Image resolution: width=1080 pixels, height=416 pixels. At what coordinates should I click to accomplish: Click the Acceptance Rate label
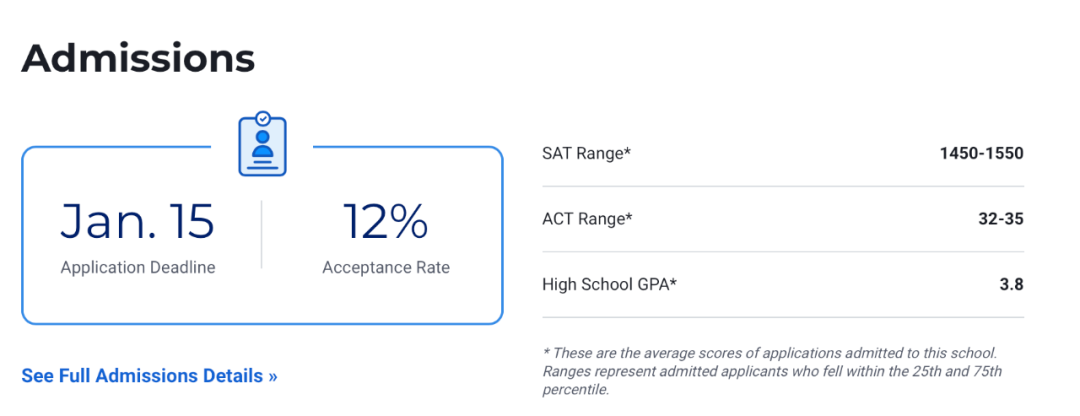coord(386,267)
